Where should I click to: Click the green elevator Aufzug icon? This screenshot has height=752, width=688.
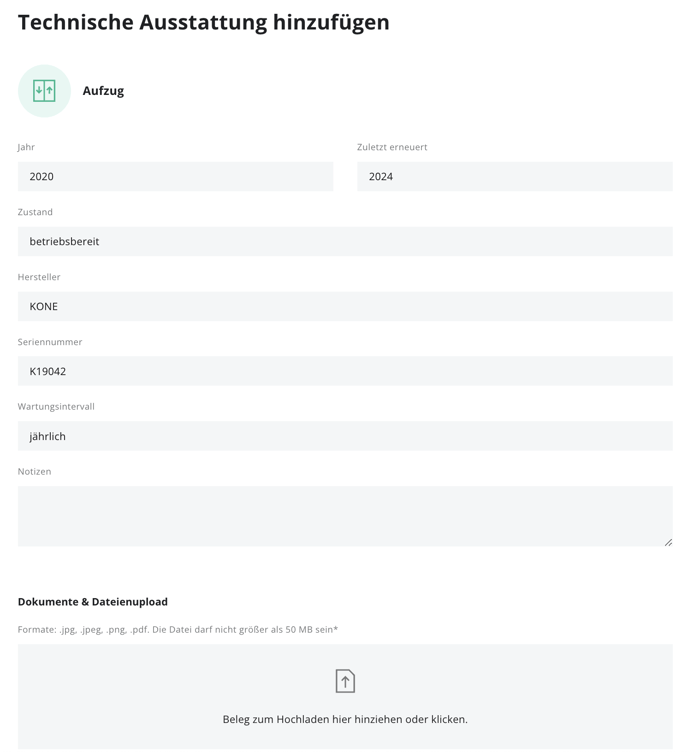coord(44,91)
